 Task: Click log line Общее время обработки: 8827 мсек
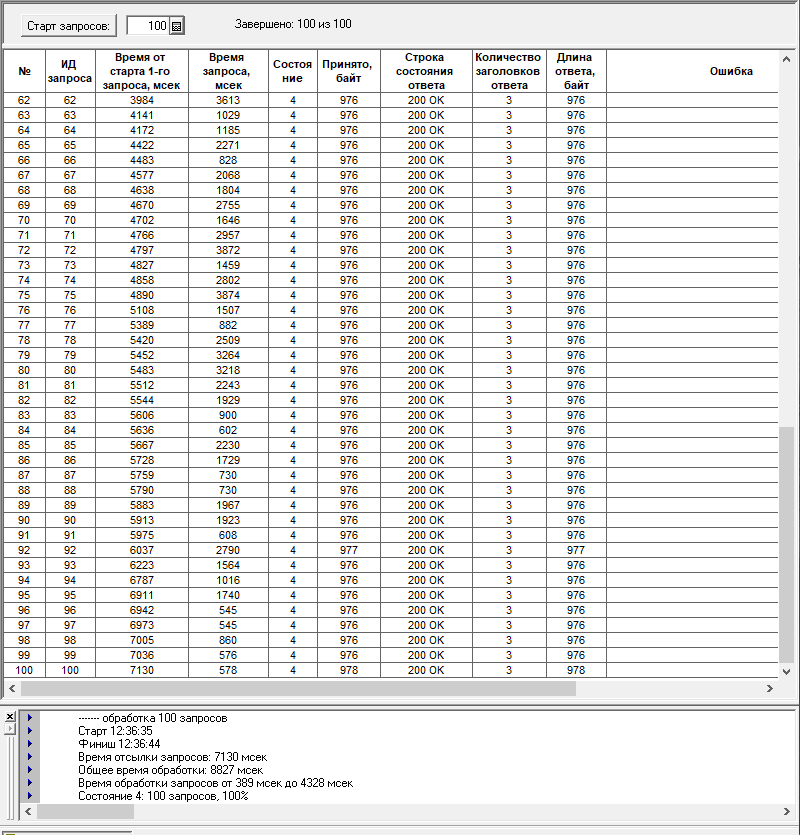(170, 770)
